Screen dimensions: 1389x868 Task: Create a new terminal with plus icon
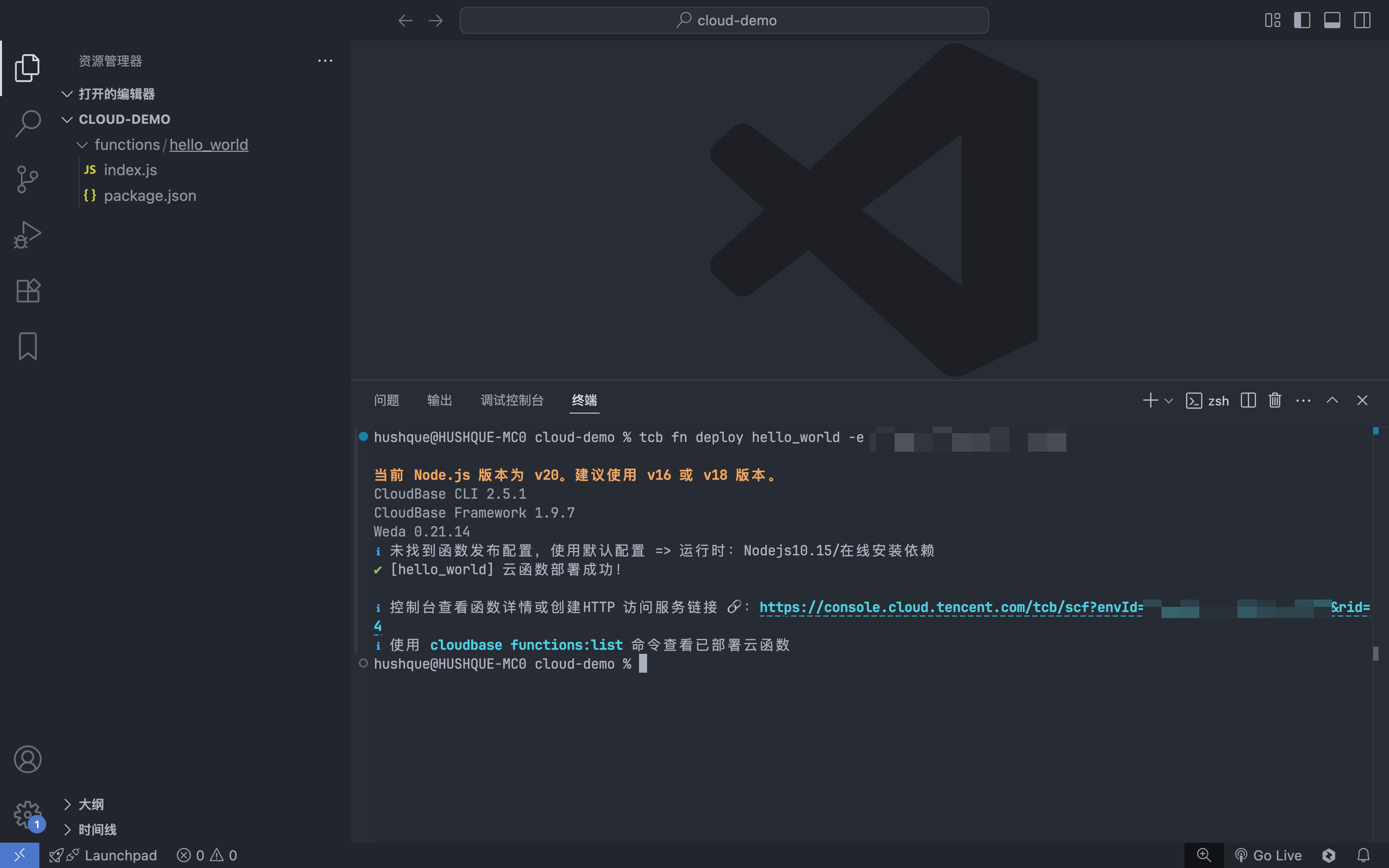click(x=1150, y=400)
